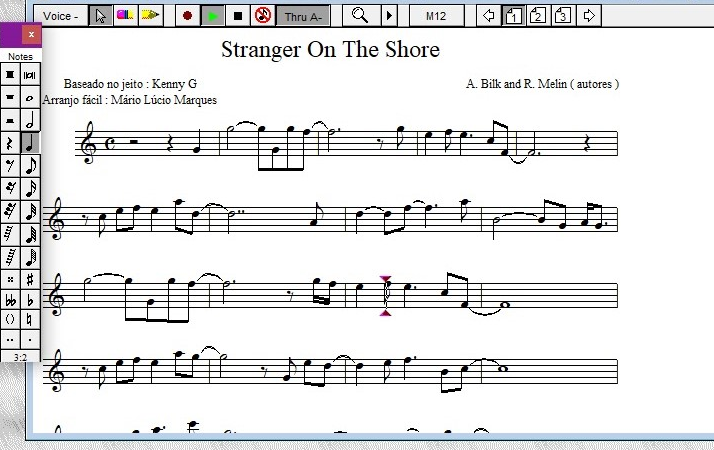Screen dimensions: 714x450
Task: Choose the eraser tool in toolbar
Action: tap(125, 15)
